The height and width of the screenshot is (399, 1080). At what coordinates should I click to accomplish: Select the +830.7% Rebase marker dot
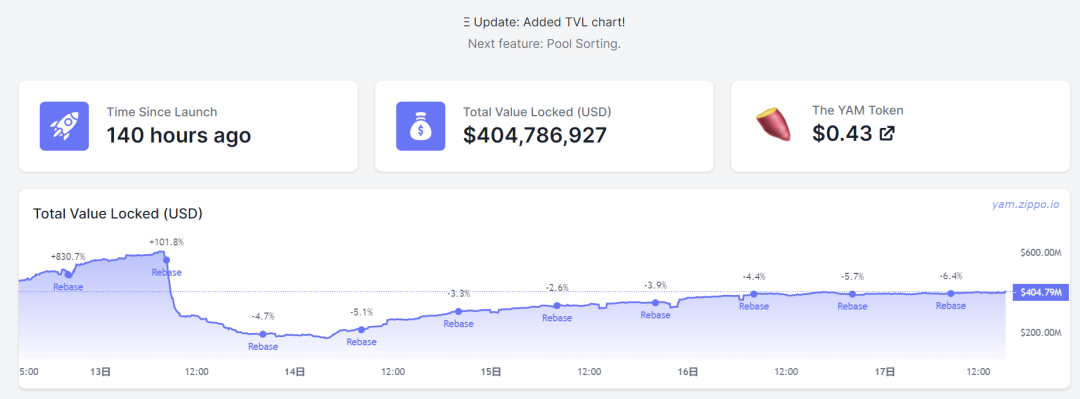point(68,275)
